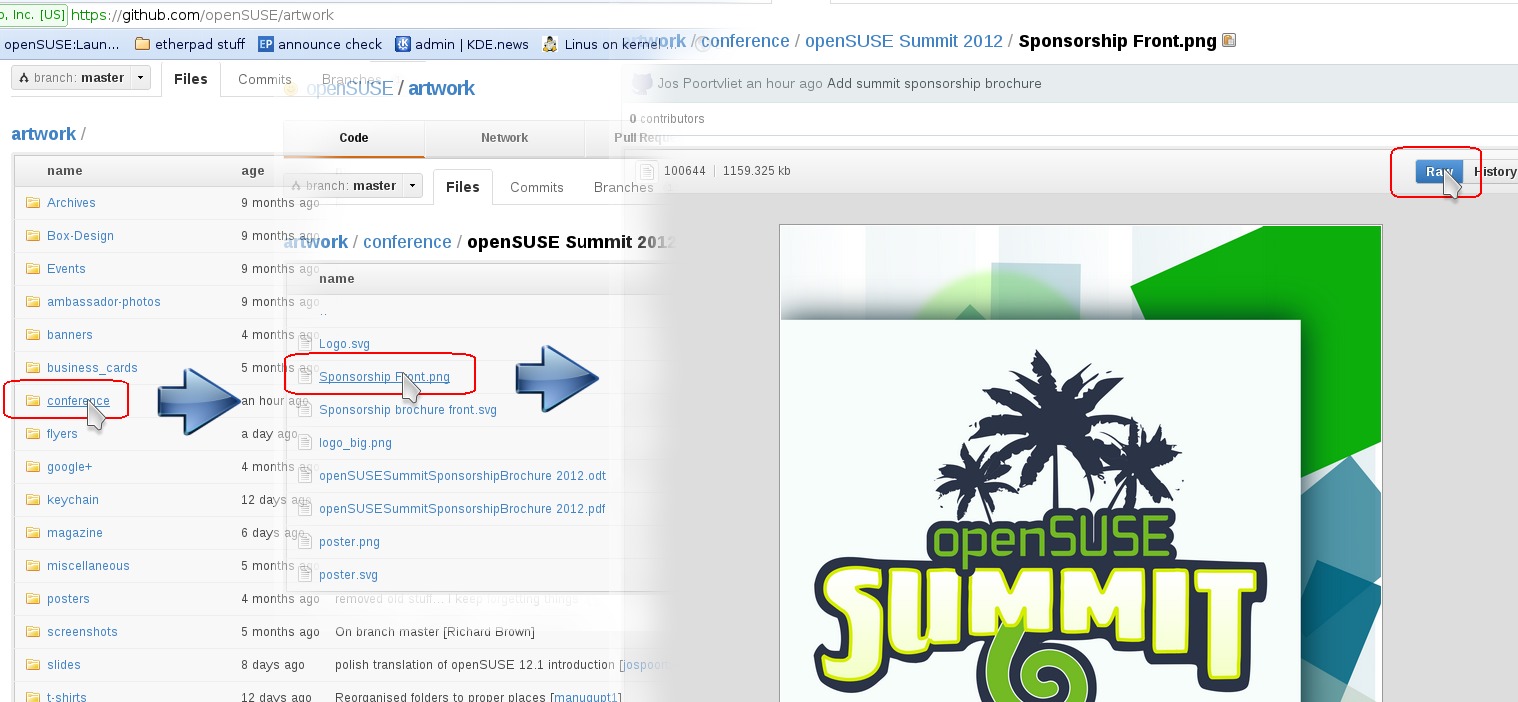Screen dimensions: 1518x702
Task: Click the EP icon of announce check bookmark
Action: pyautogui.click(x=266, y=44)
